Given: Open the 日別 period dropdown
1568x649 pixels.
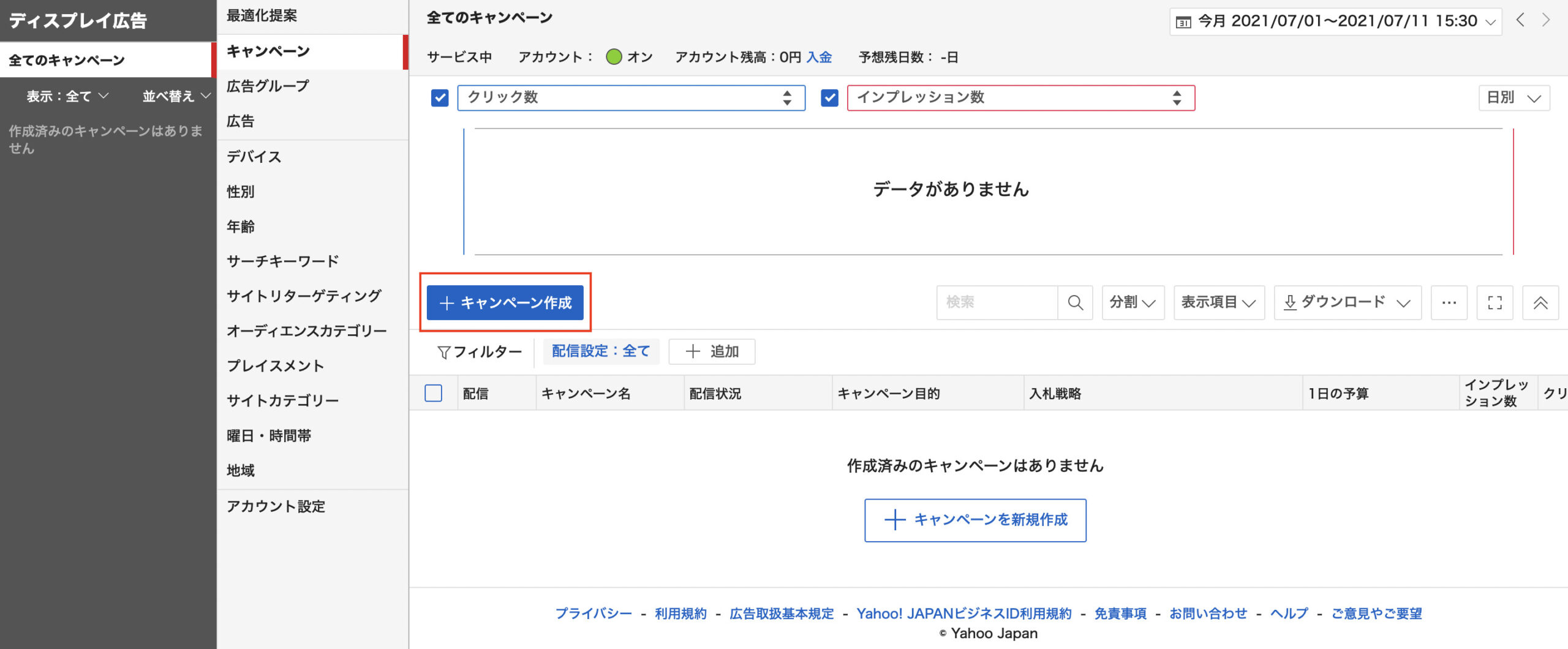Looking at the screenshot, I should pyautogui.click(x=1513, y=98).
